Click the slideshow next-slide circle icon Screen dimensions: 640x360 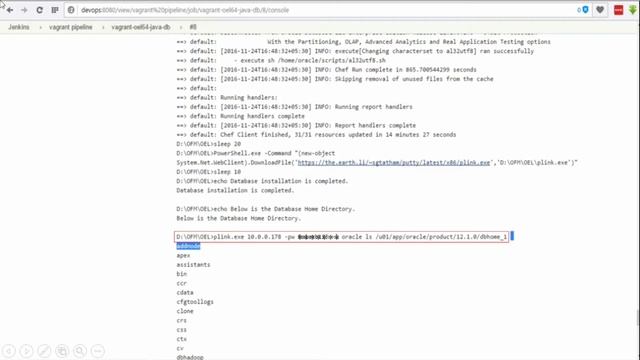pos(27,351)
